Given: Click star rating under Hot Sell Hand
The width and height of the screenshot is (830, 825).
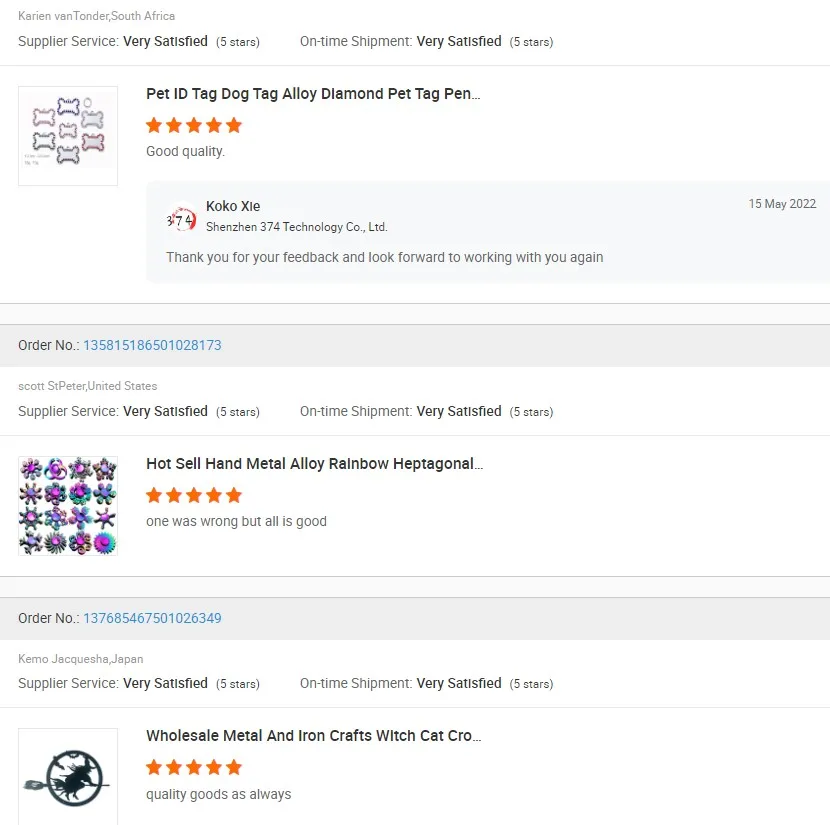Looking at the screenshot, I should pos(194,495).
